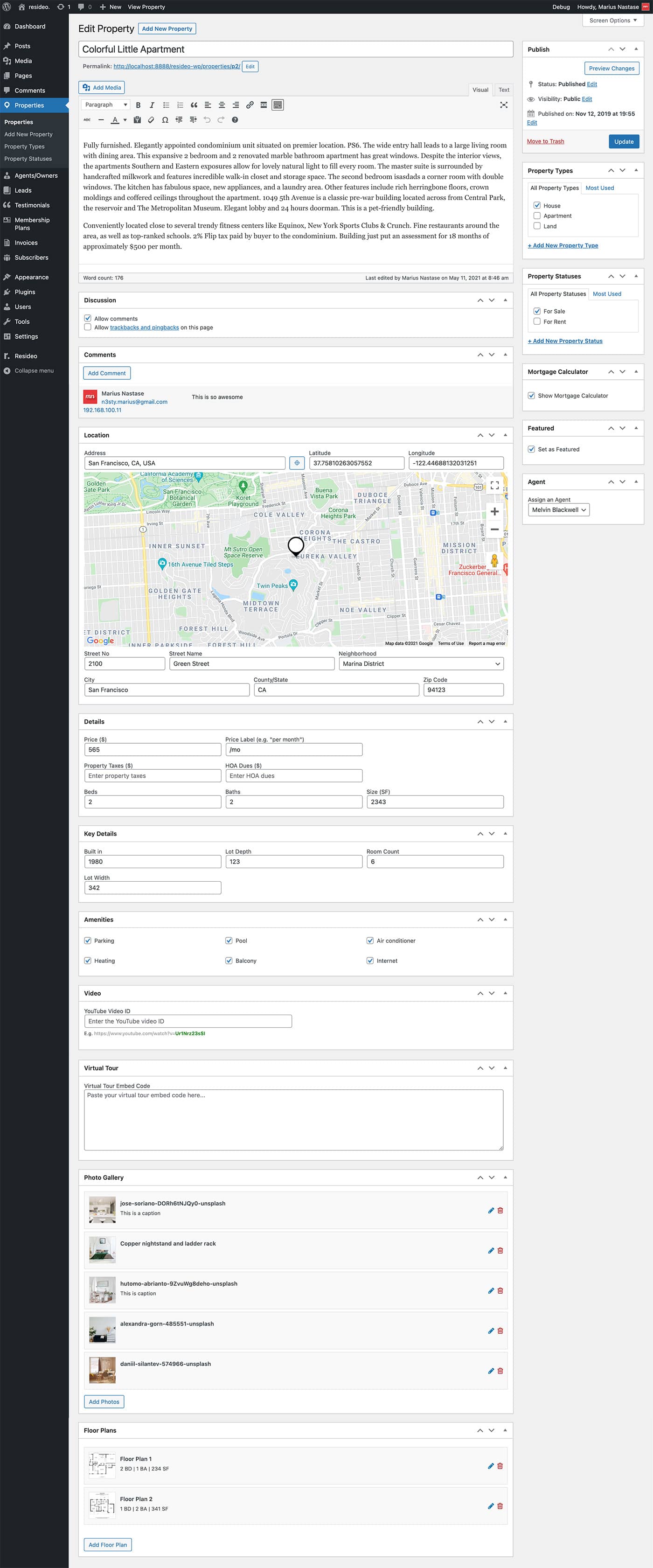653x1568 pixels.
Task: Click the locate position icon beside Address
Action: pyautogui.click(x=296, y=463)
